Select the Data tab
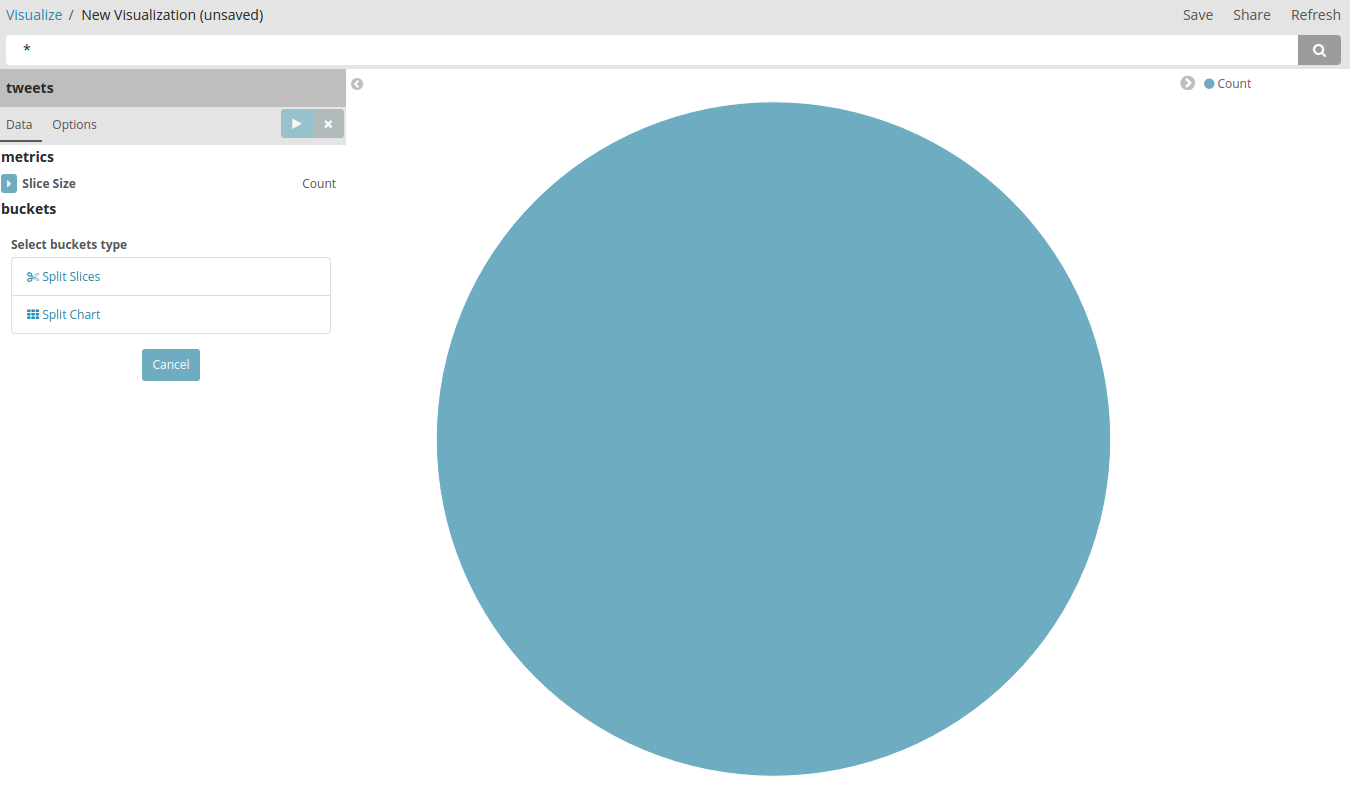Image resolution: width=1350 pixels, height=791 pixels. click(x=19, y=125)
